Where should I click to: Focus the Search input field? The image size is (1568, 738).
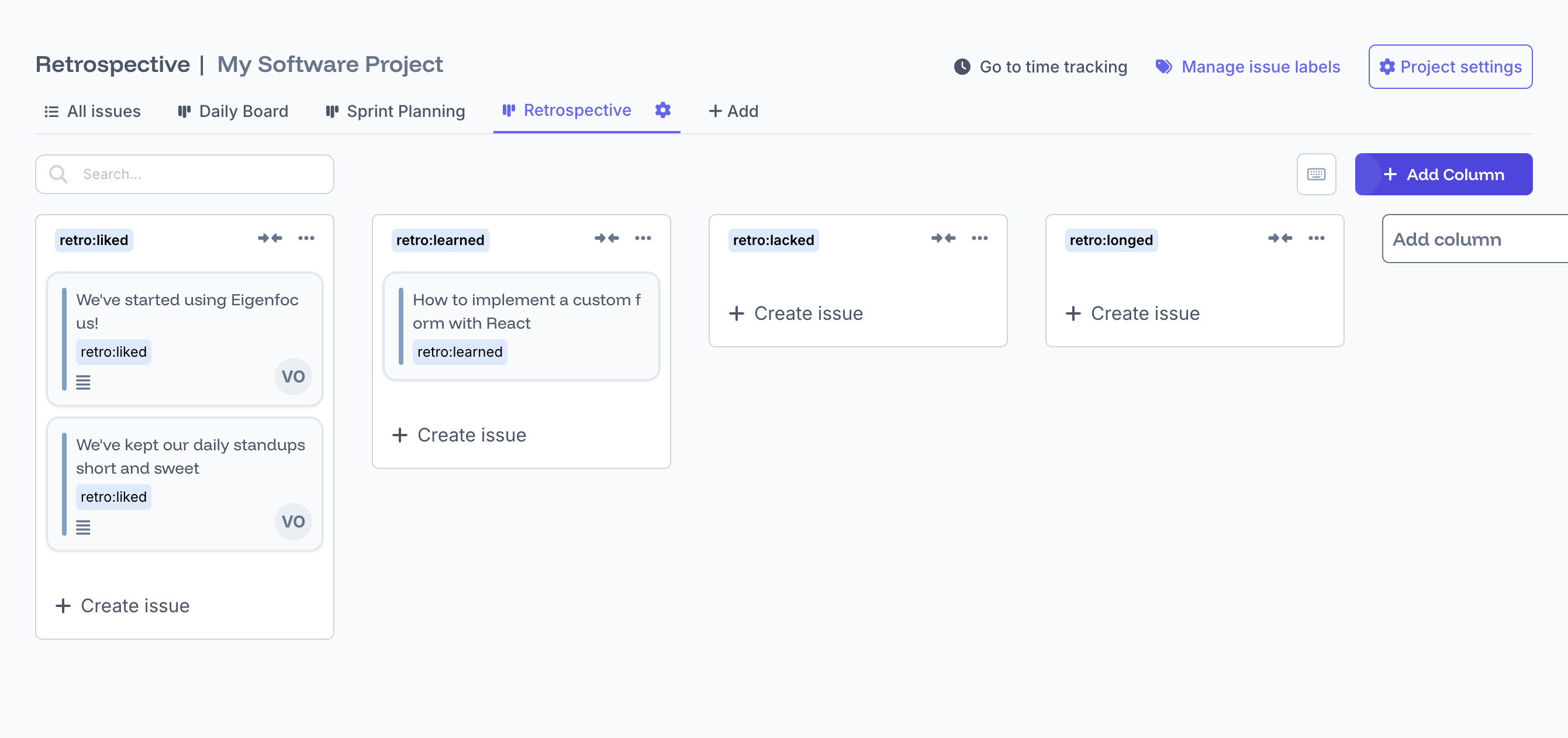(195, 175)
